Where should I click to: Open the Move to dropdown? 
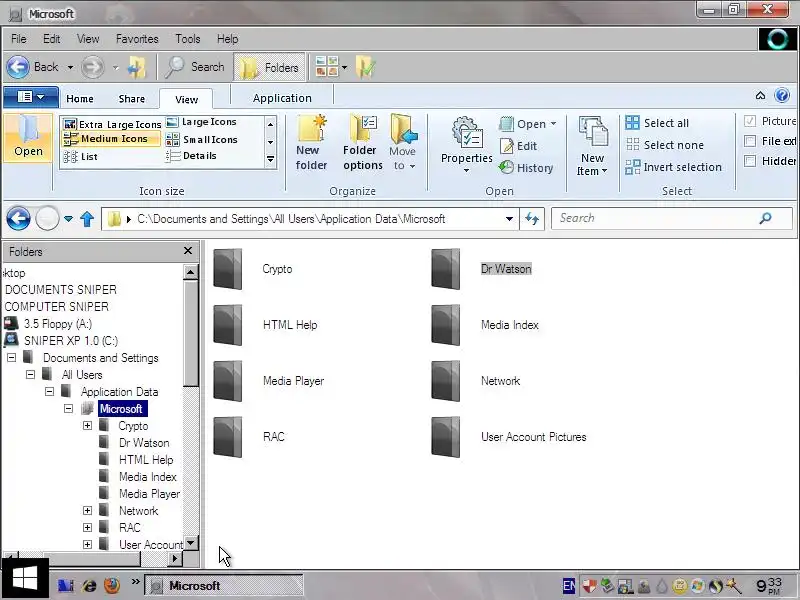coord(403,143)
